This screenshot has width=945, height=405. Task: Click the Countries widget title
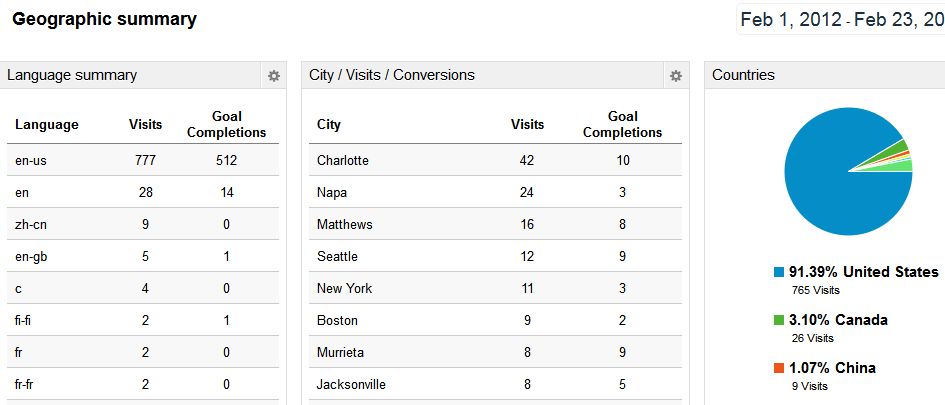(x=743, y=75)
